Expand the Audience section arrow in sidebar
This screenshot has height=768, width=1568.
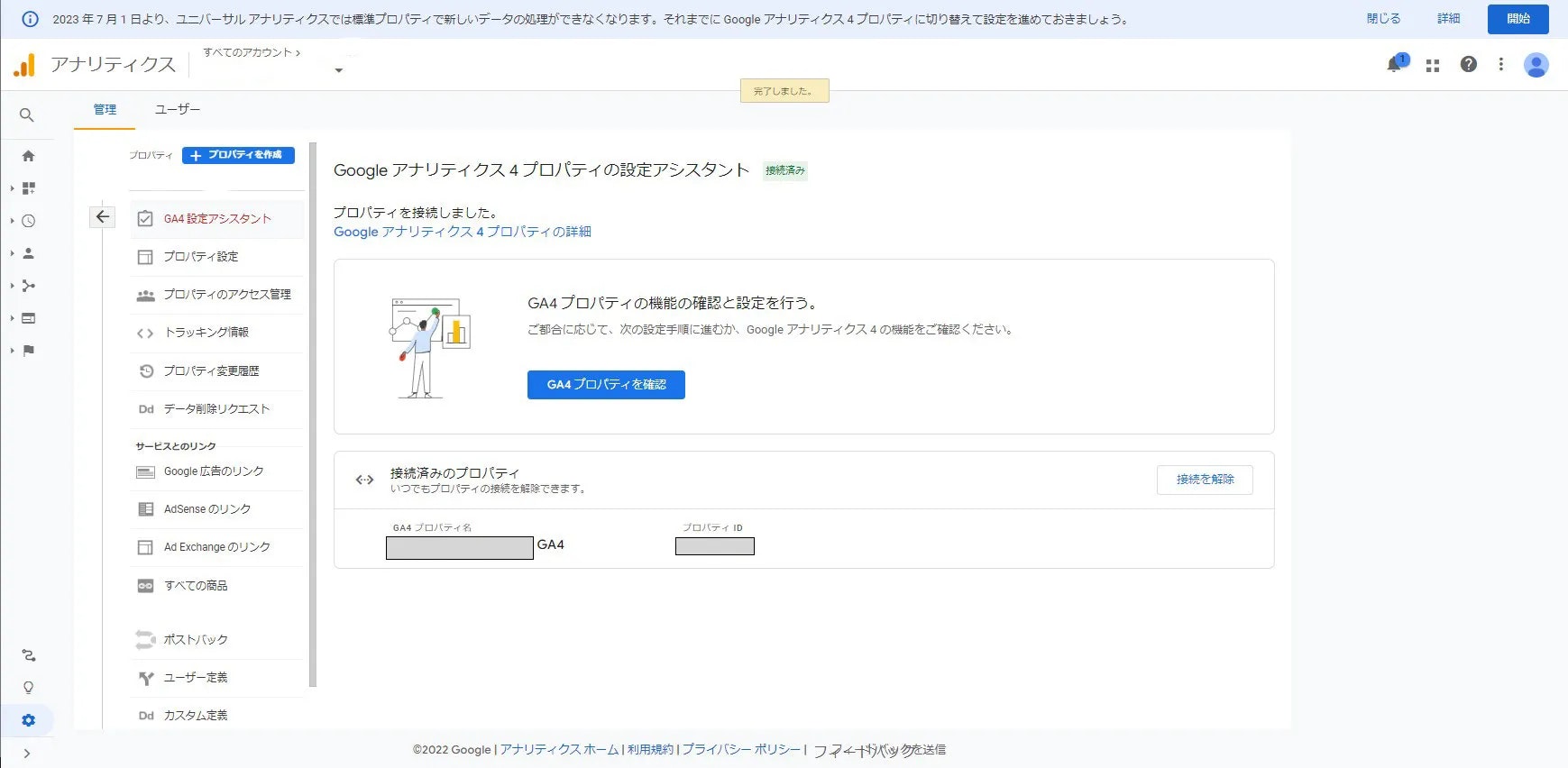(12, 253)
